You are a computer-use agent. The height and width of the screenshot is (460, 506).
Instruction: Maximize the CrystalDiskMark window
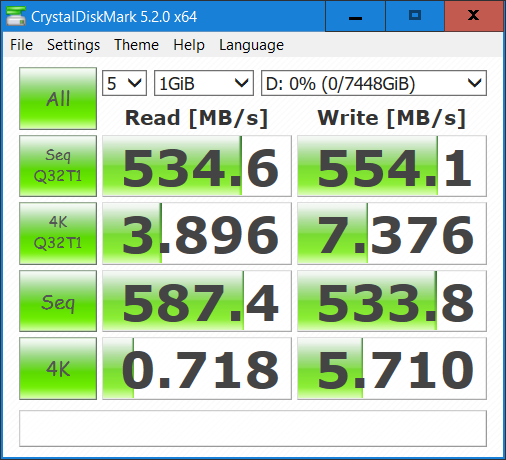pos(415,16)
